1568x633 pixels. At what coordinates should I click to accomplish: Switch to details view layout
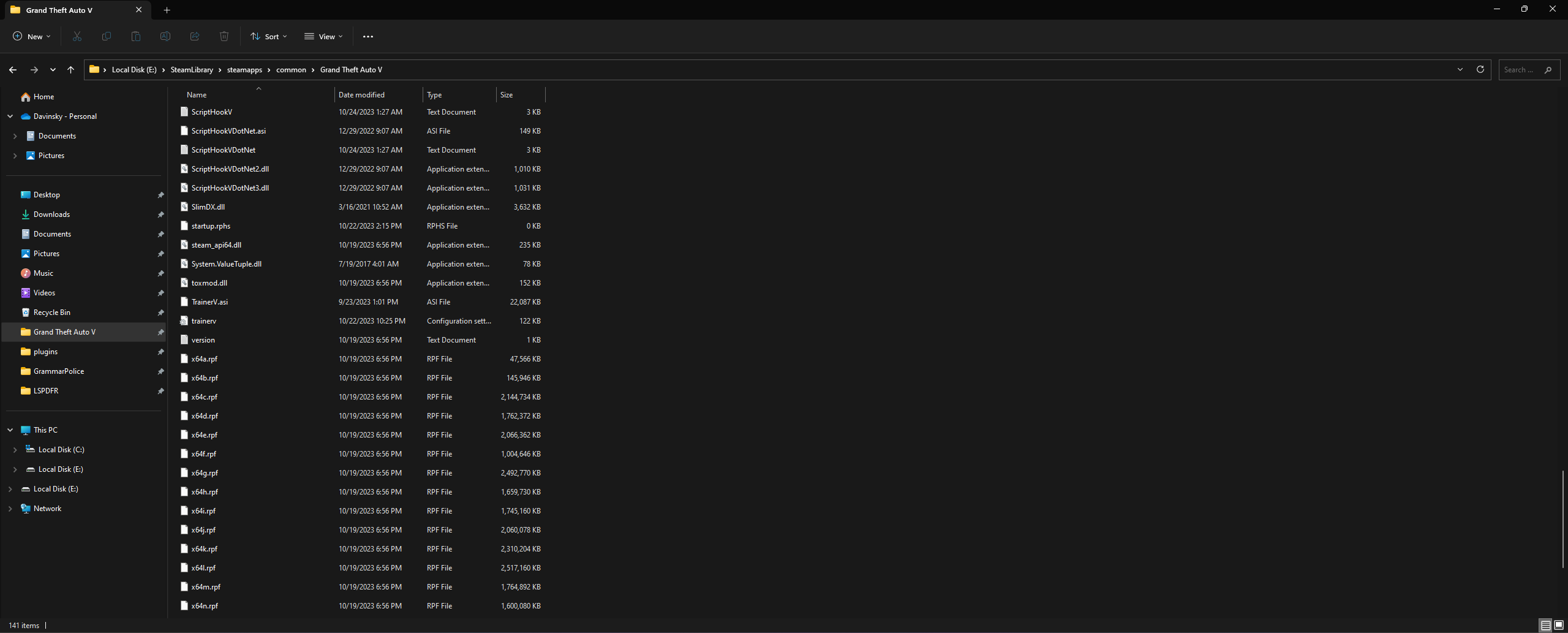tap(1545, 625)
